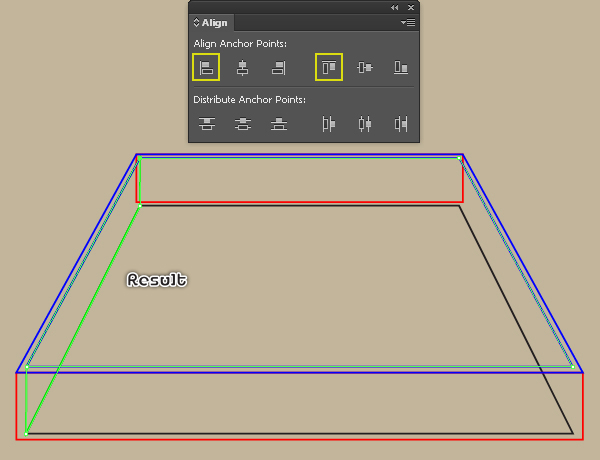The width and height of the screenshot is (600, 460).
Task: Select bottom-left green anchor point
Action: (x=26, y=434)
